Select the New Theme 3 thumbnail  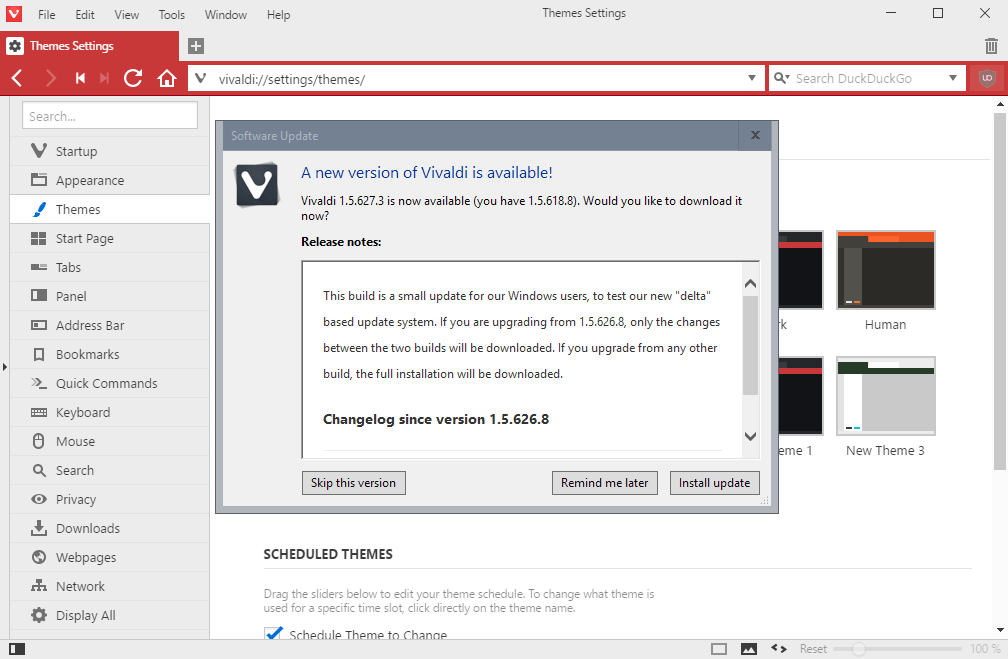point(885,396)
